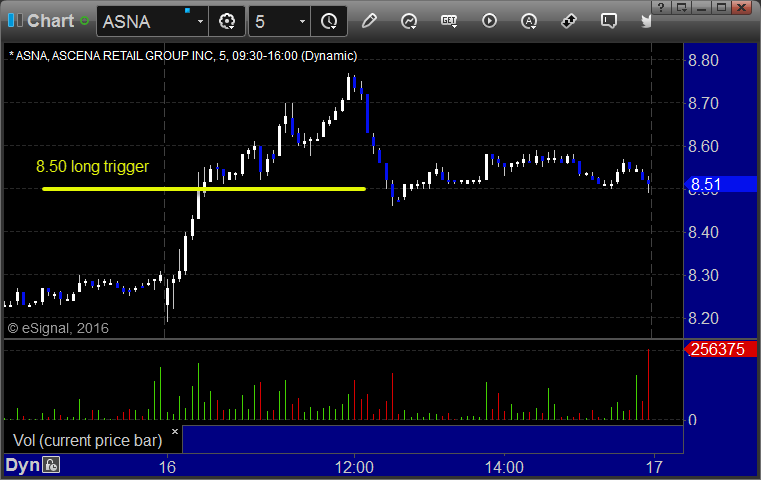Screen dimensions: 761x480
Task: Click the 12:00 time axis label
Action: tap(354, 467)
